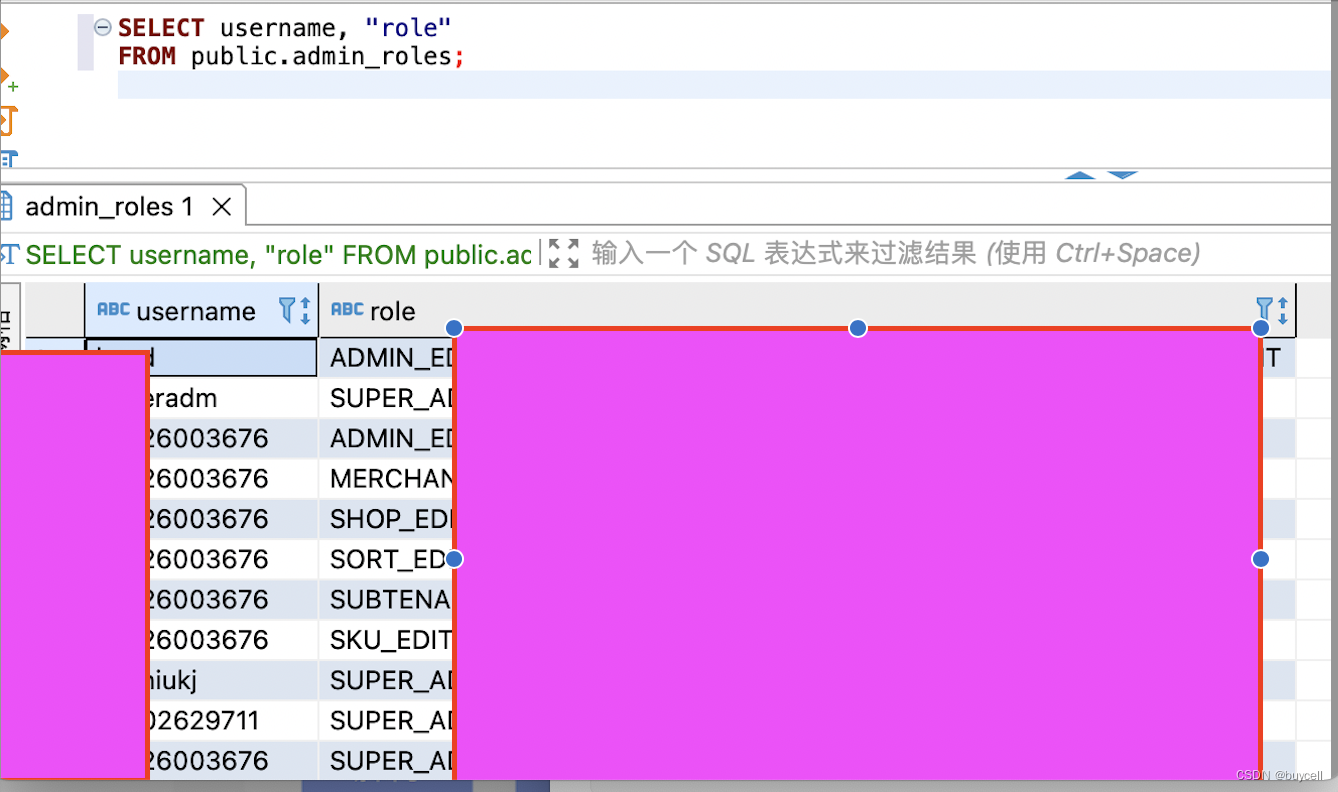Screen dimensions: 1338x792
Task: Focus the SQL expression filter input field
Action: (896, 253)
